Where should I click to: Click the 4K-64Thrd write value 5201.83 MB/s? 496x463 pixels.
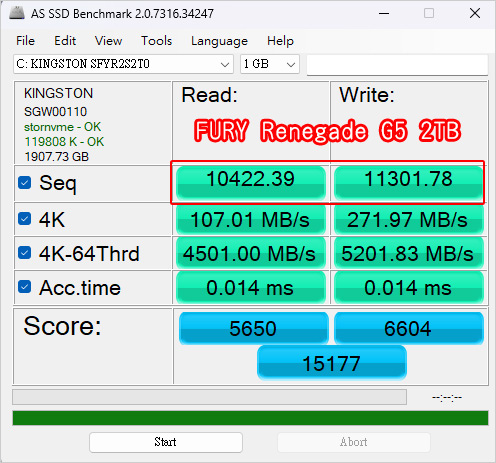pos(409,253)
